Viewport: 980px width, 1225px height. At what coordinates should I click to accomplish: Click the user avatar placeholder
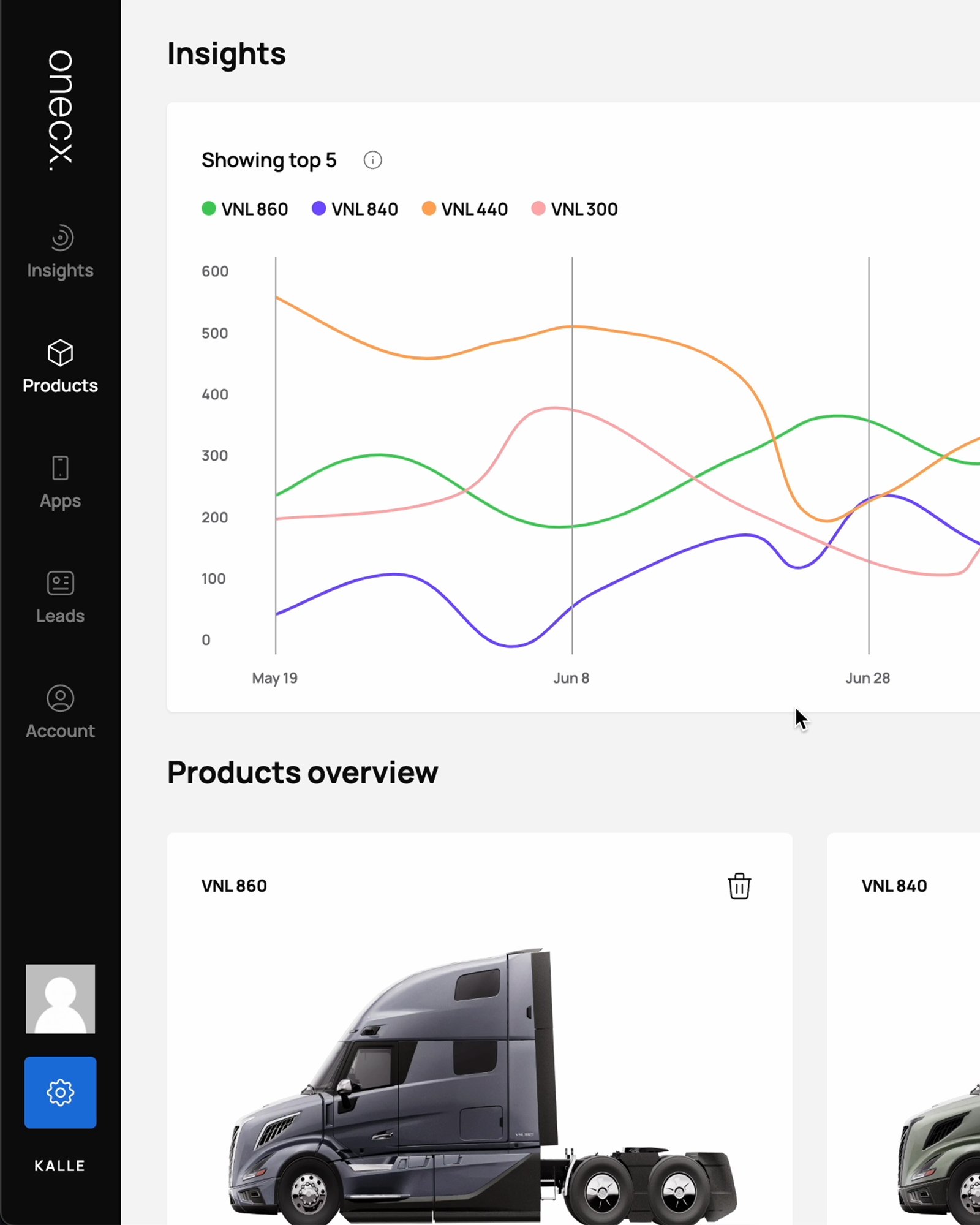61,999
